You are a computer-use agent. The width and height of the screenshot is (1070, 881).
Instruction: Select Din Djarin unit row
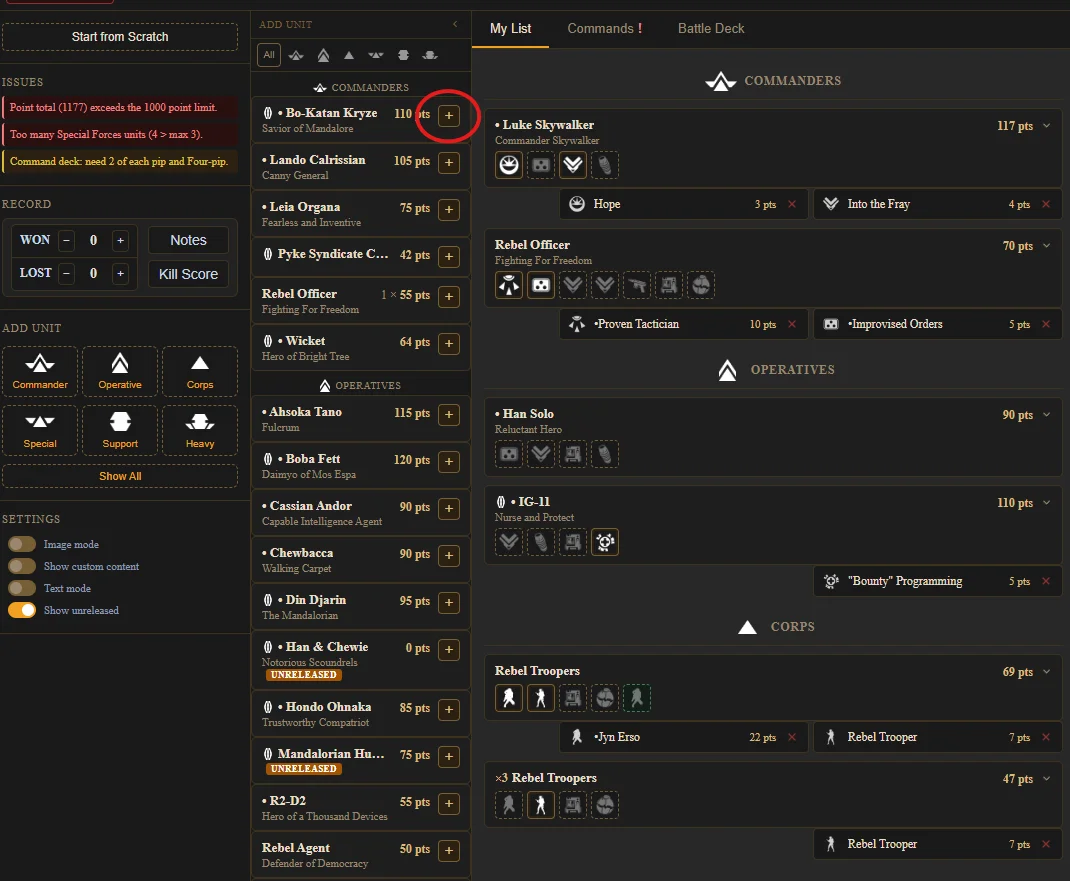(x=361, y=607)
